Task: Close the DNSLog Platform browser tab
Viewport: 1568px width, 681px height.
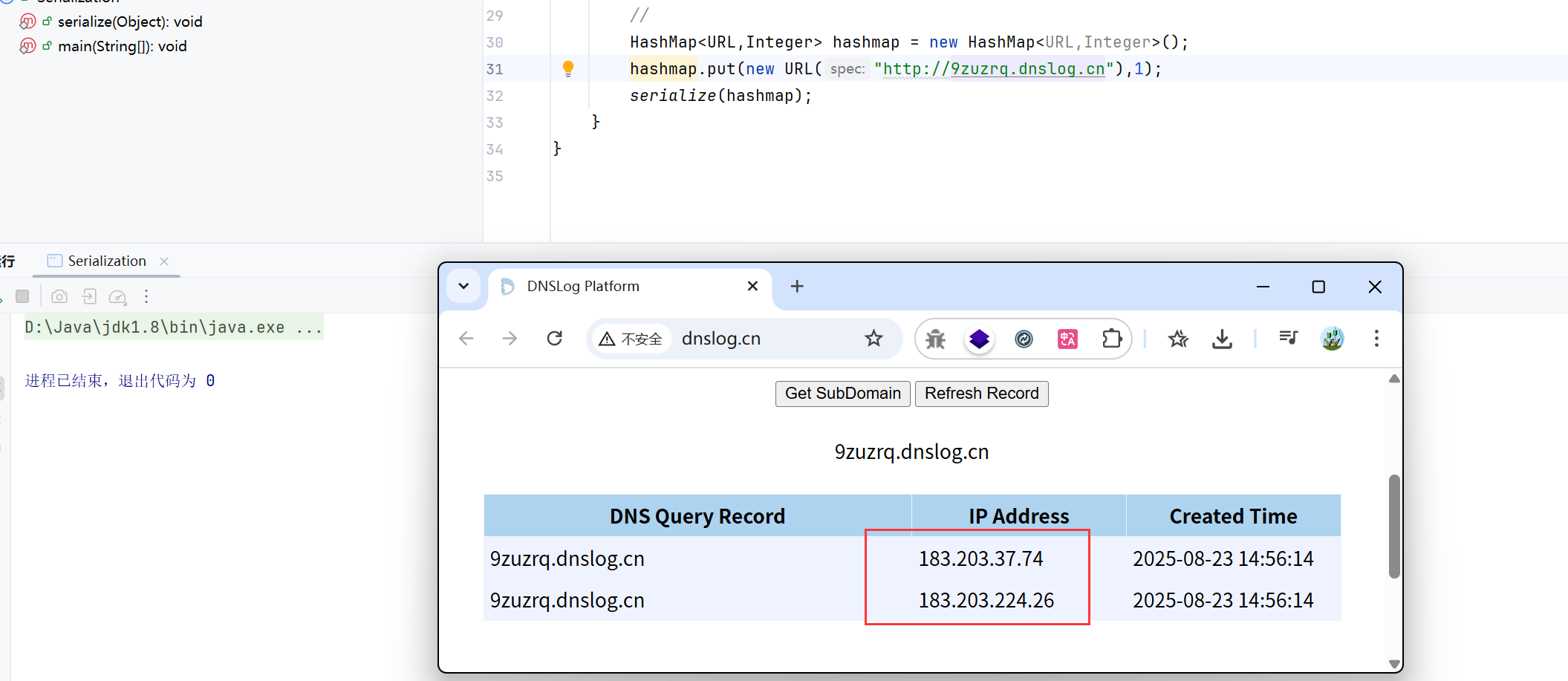Action: [x=752, y=286]
